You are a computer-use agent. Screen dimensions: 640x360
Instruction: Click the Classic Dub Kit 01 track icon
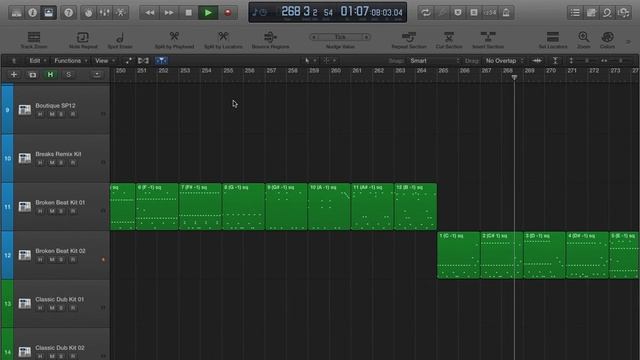[24, 303]
